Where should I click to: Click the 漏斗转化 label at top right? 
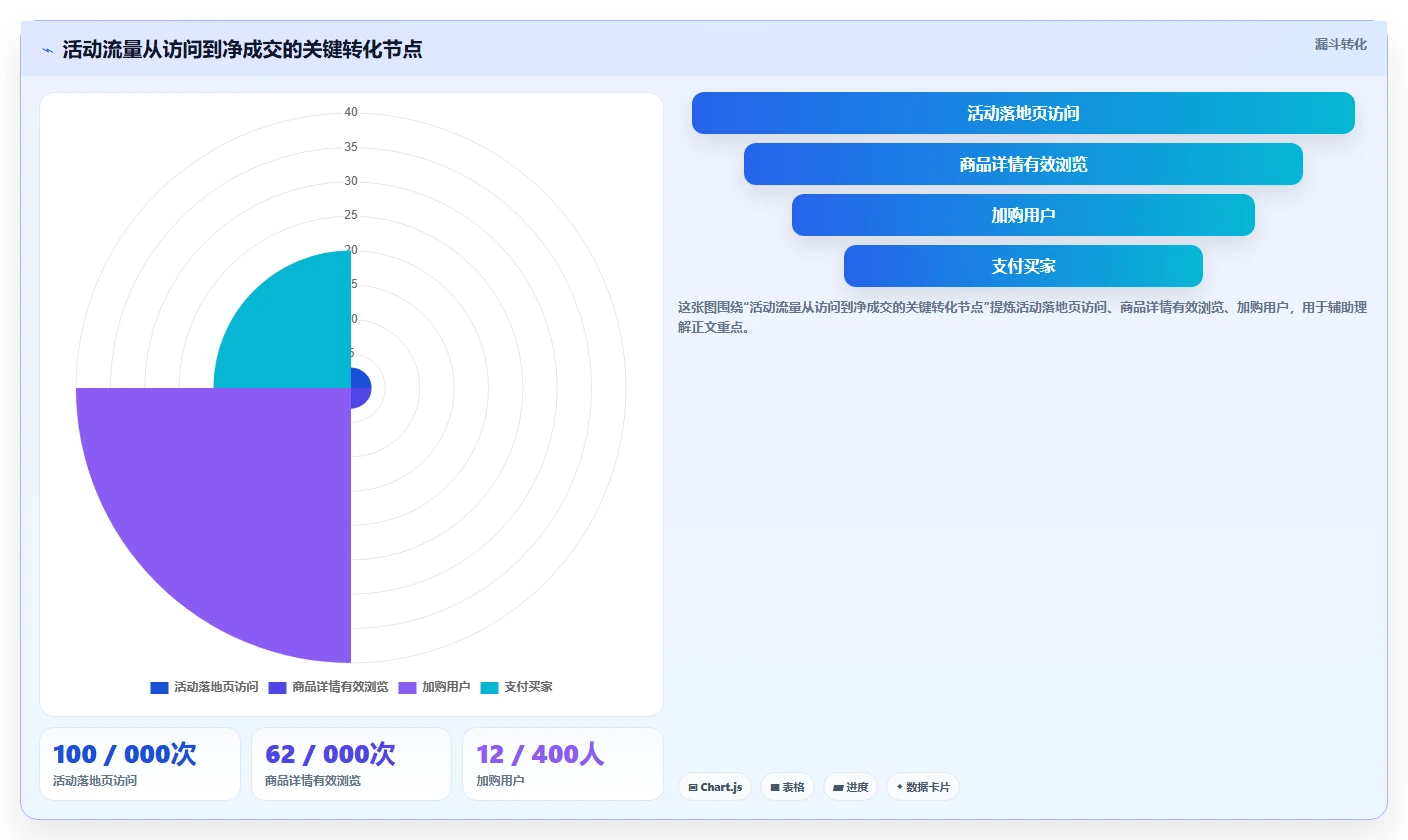[1340, 44]
